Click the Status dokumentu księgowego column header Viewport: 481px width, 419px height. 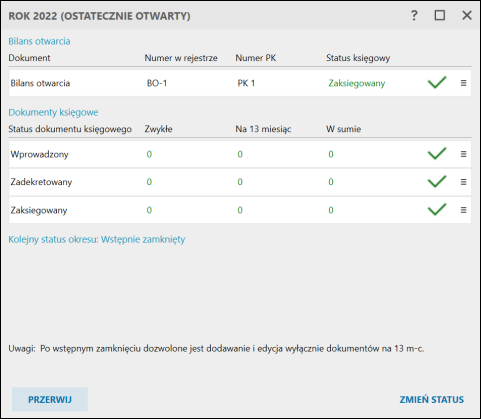pos(70,129)
